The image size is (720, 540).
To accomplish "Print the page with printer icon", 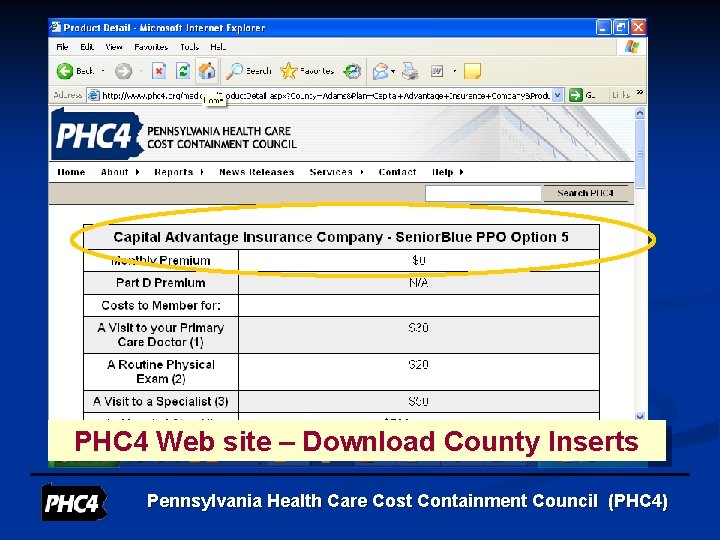I will click(410, 71).
